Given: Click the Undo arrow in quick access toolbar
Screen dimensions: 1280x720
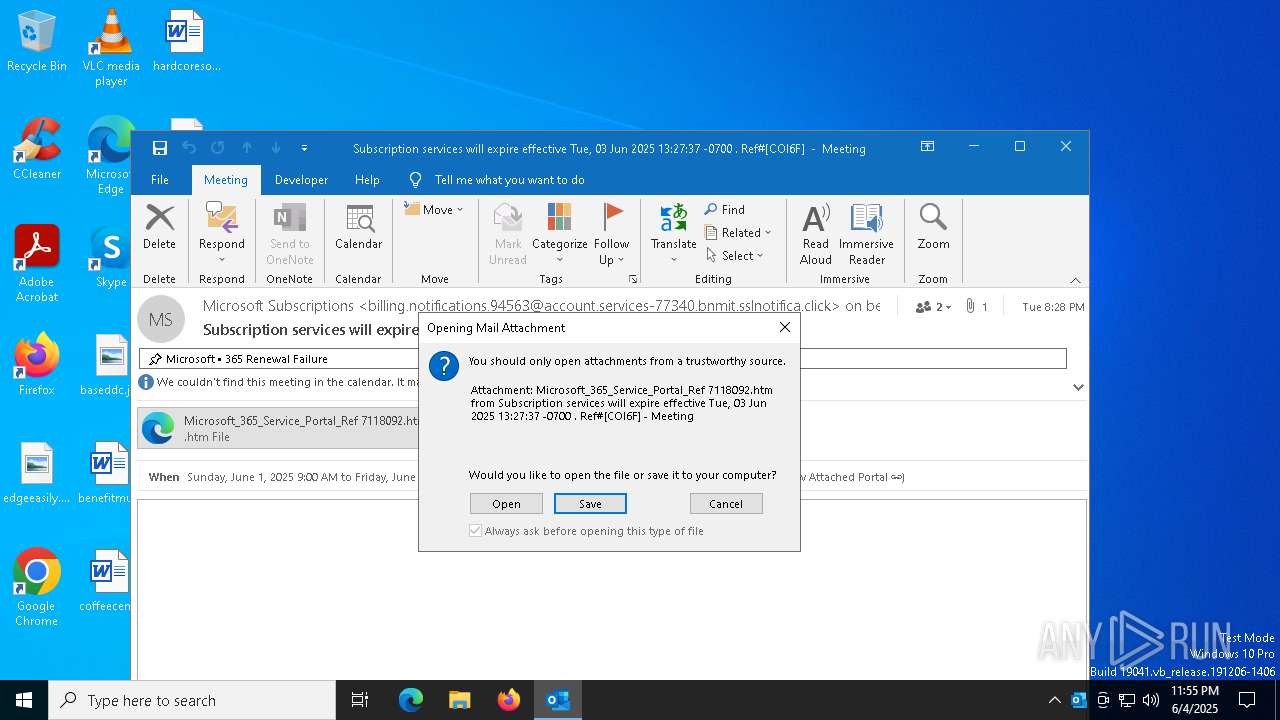Looking at the screenshot, I should coord(189,148).
